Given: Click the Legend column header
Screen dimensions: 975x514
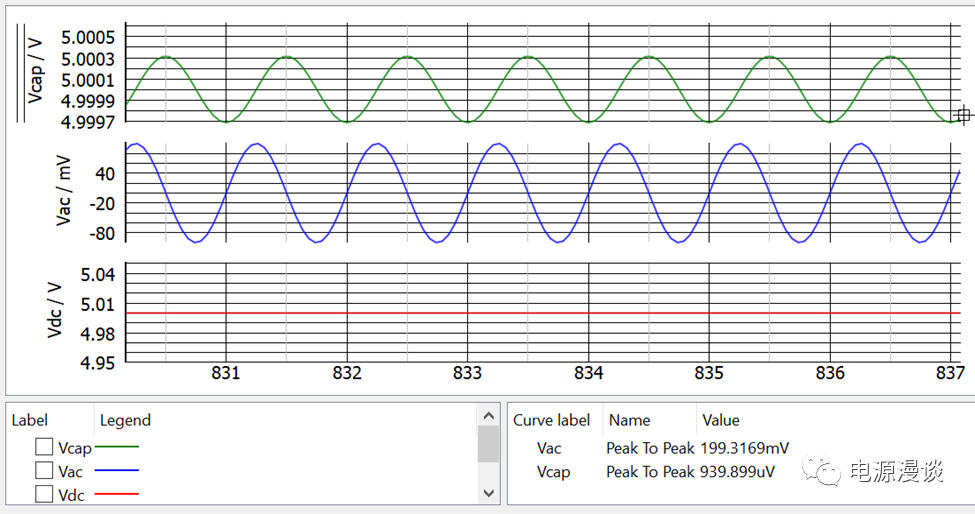Looking at the screenshot, I should tap(125, 420).
